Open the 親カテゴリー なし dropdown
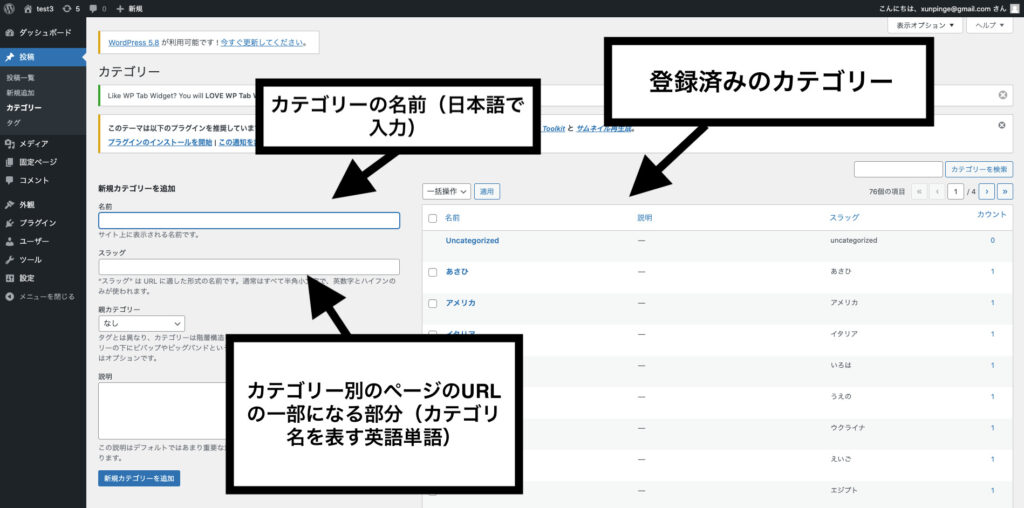This screenshot has width=1024, height=508. click(x=142, y=323)
